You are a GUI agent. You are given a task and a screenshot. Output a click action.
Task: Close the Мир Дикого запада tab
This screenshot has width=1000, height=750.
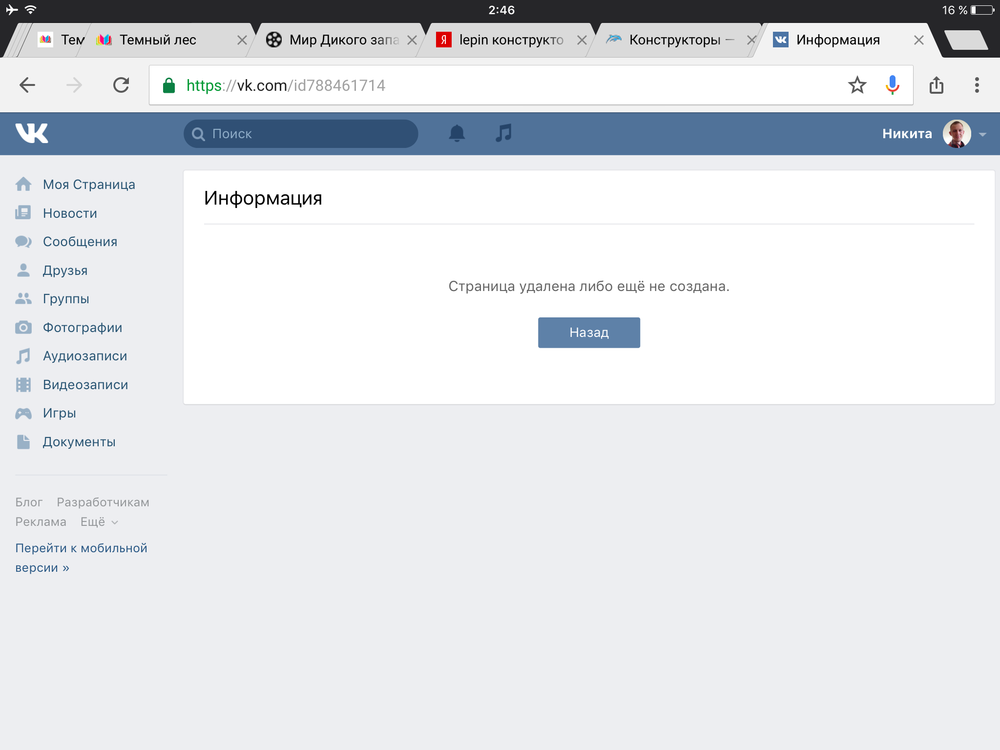[x=412, y=40]
